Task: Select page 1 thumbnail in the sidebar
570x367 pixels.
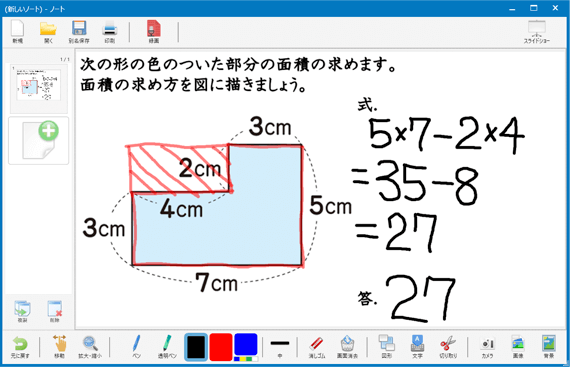Action: [x=39, y=88]
